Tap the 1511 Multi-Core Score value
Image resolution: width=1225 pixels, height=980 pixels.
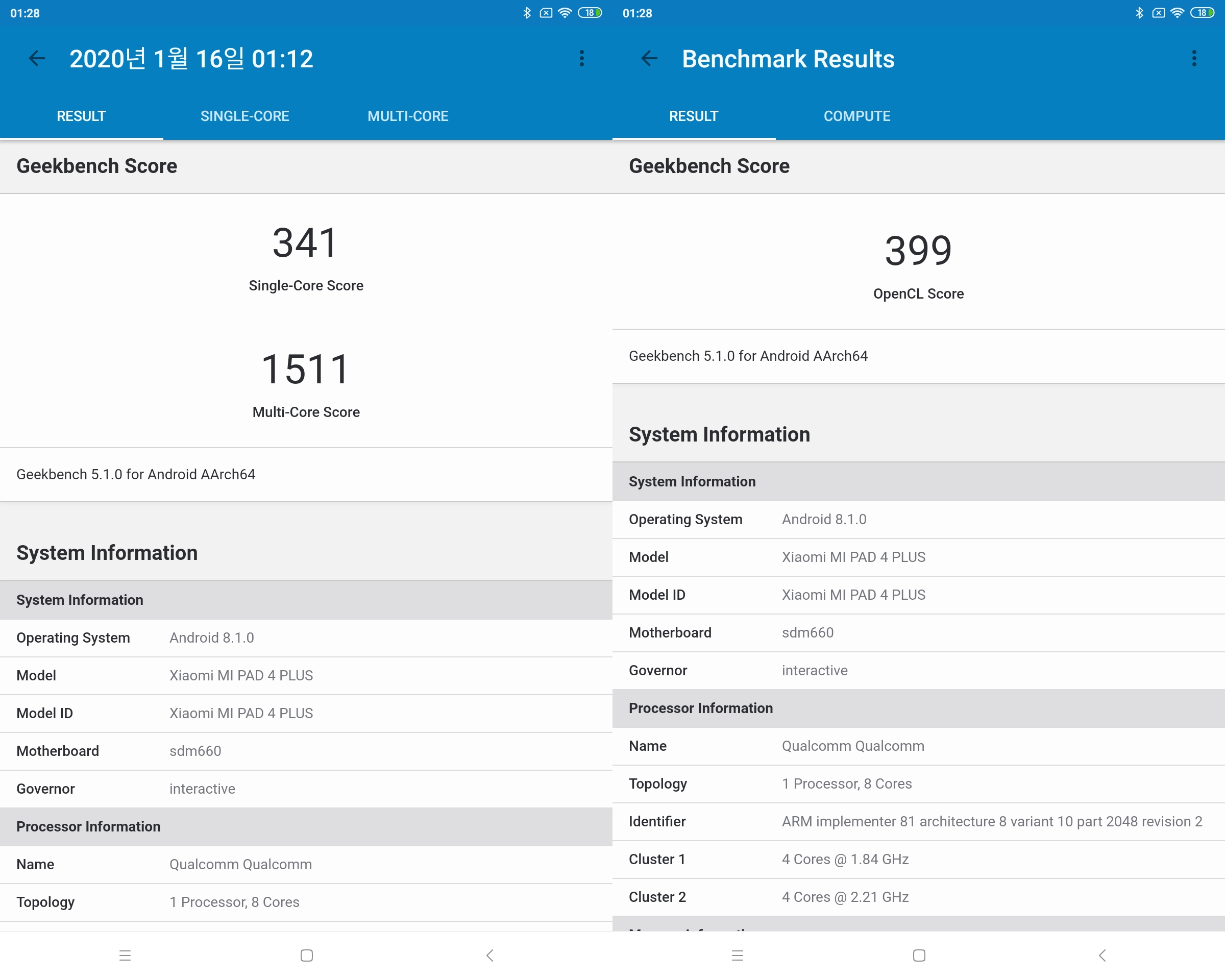pos(306,369)
